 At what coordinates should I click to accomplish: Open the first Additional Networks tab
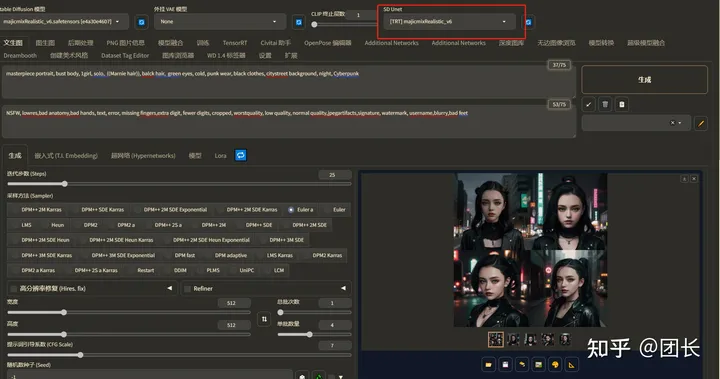coord(391,43)
